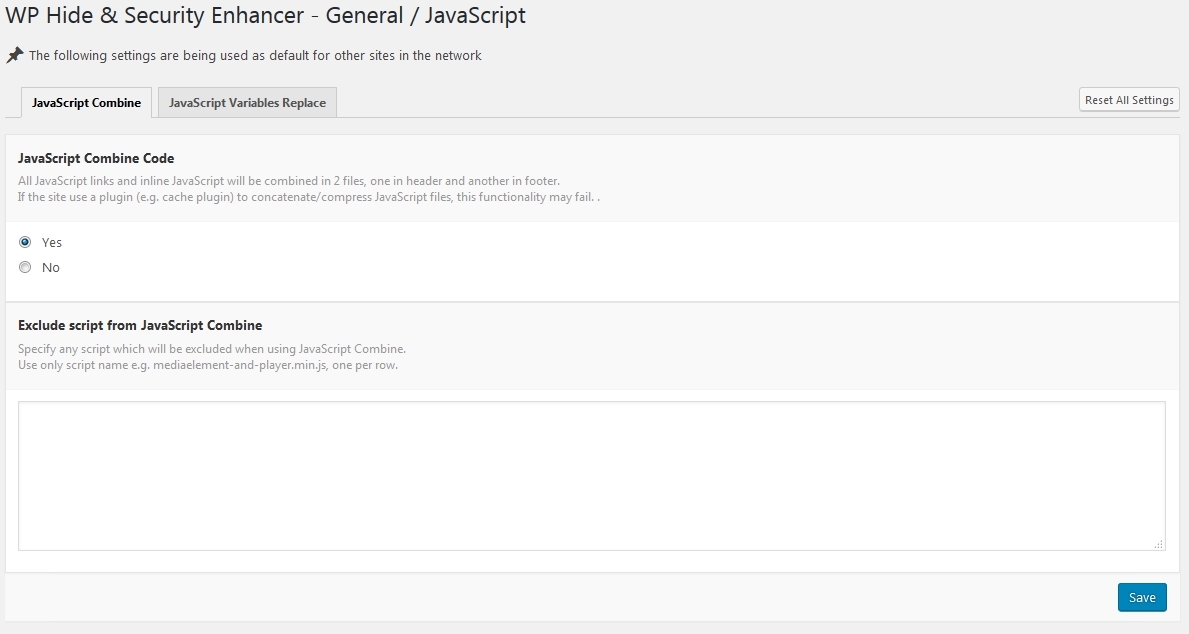This screenshot has height=634, width=1189.
Task: Save the JavaScript settings
Action: [x=1142, y=597]
